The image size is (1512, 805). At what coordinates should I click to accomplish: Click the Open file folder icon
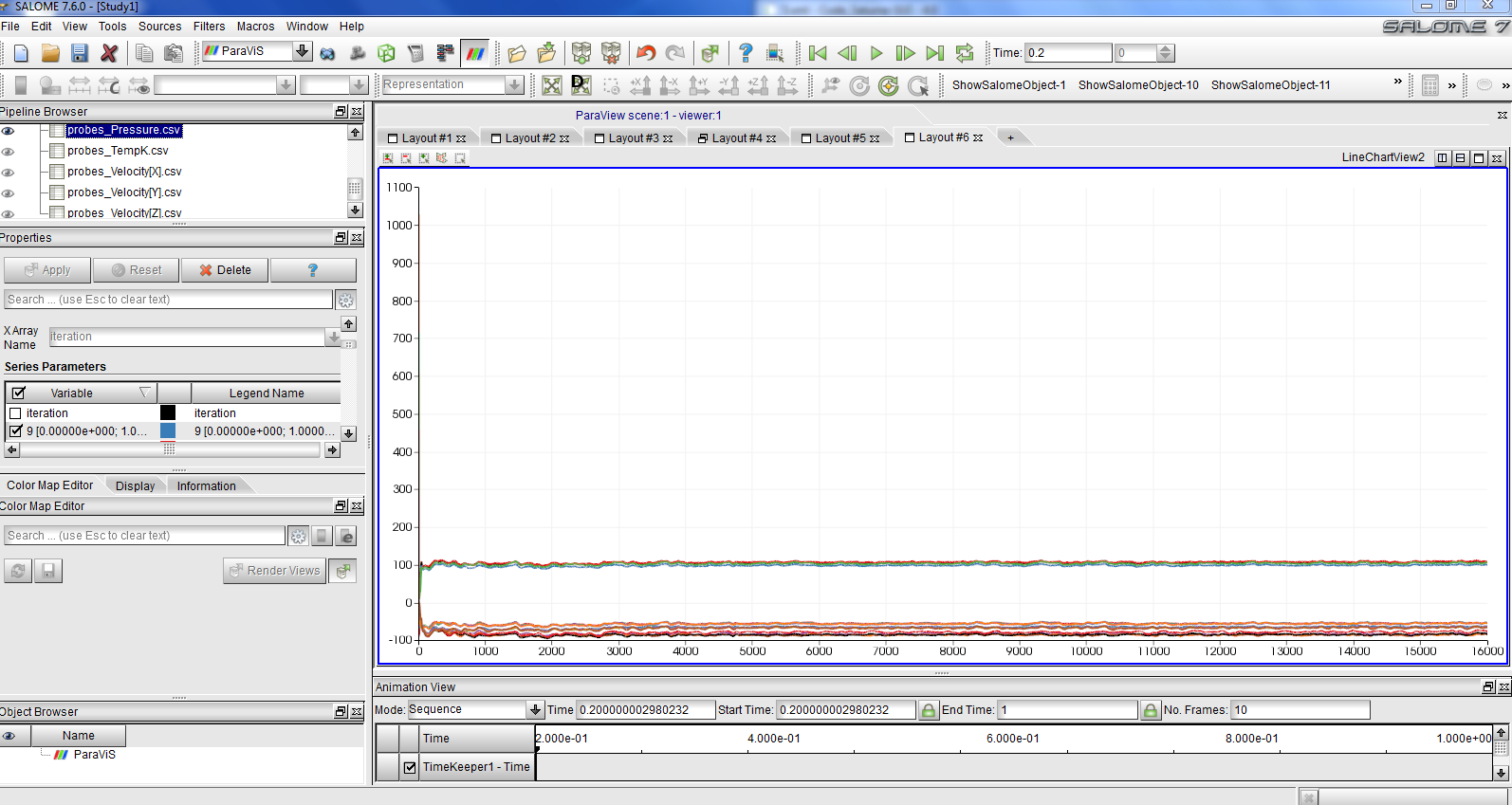click(x=50, y=53)
